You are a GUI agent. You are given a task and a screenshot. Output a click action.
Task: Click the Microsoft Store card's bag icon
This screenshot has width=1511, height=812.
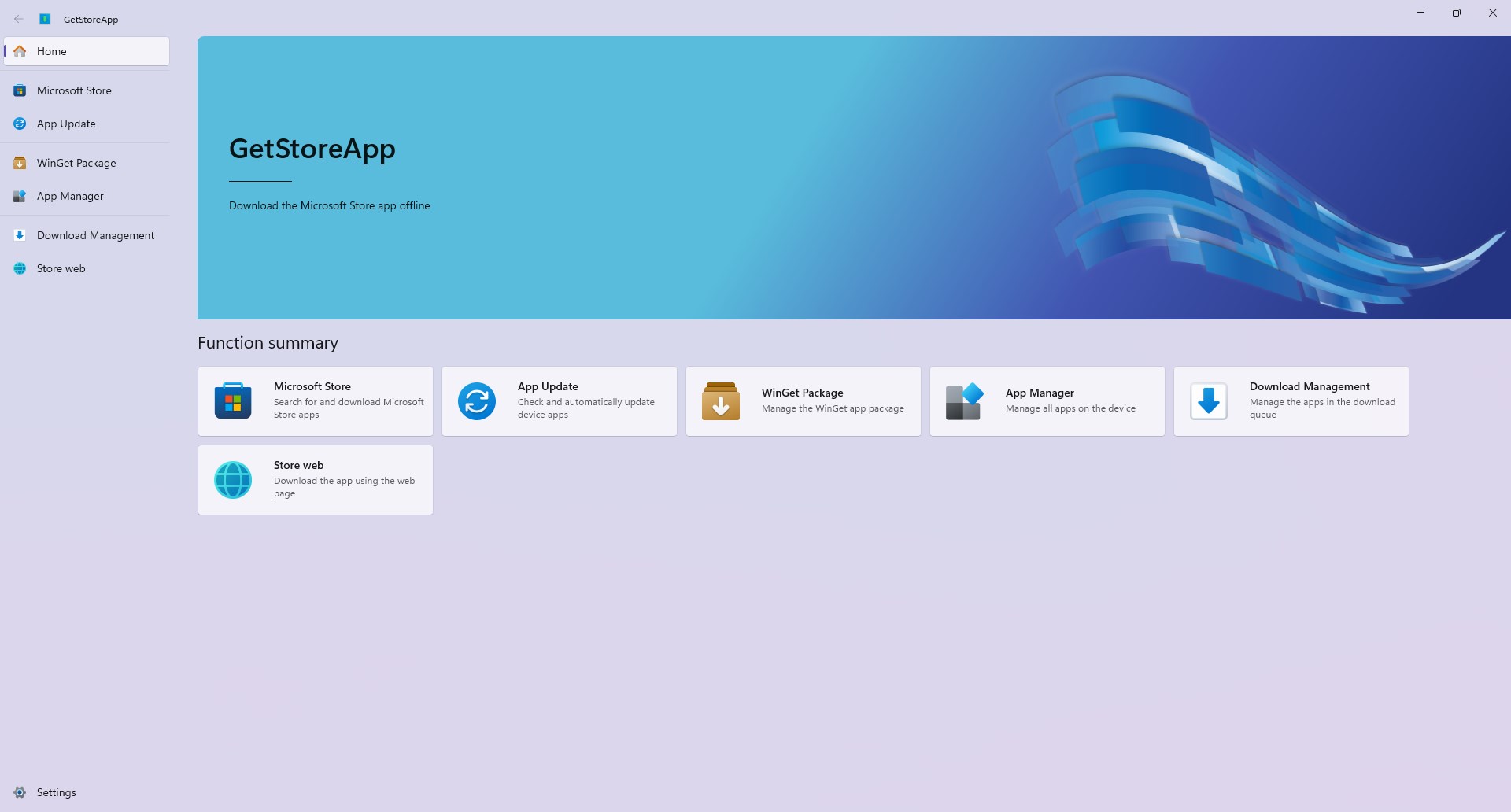233,401
